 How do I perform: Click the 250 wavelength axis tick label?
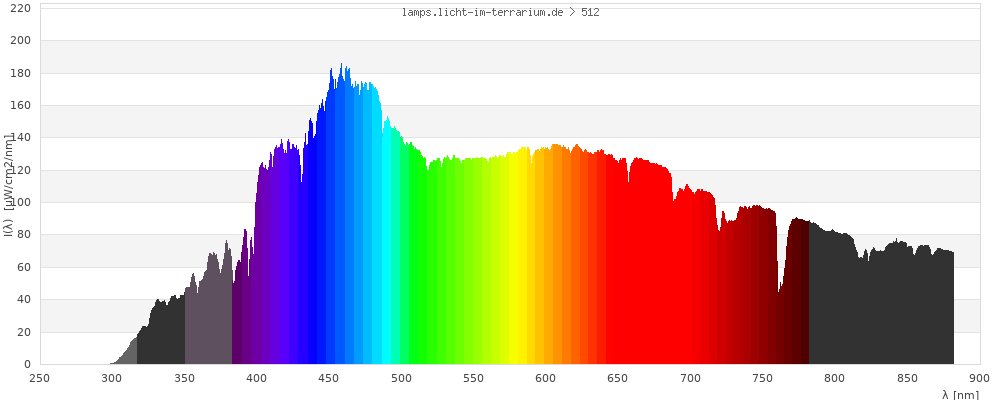pos(40,378)
